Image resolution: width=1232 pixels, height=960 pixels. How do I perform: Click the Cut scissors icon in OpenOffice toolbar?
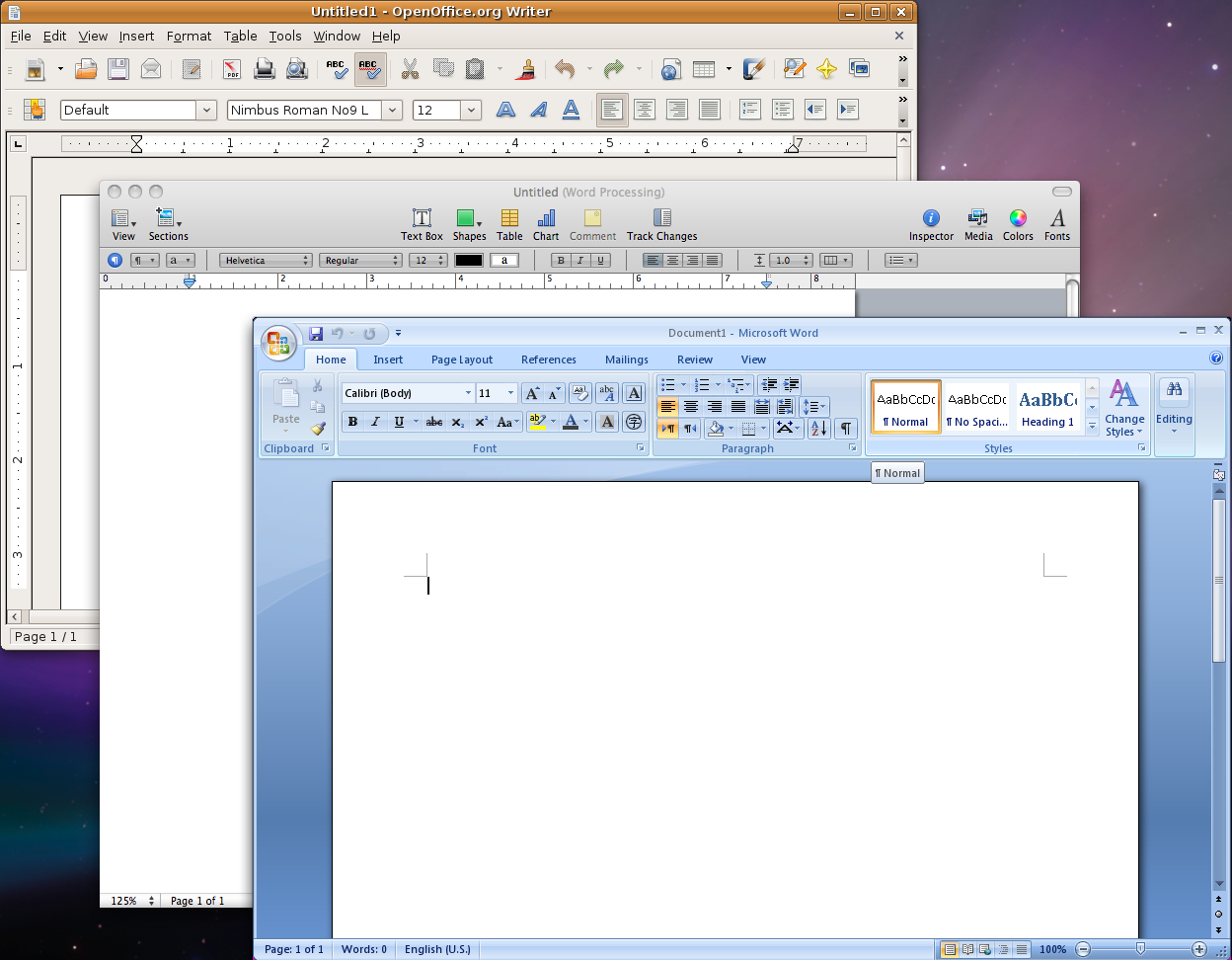point(410,69)
